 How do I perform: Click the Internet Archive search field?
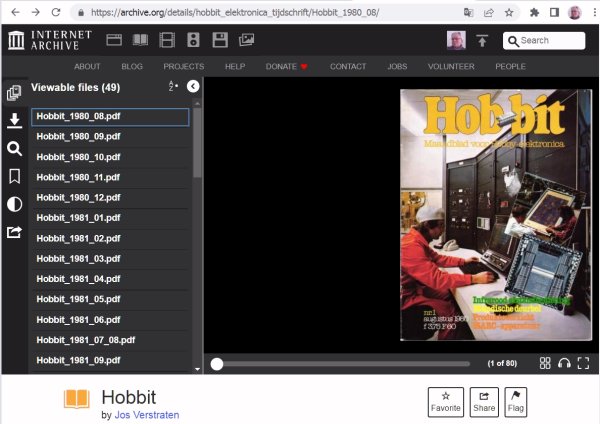[x=544, y=41]
